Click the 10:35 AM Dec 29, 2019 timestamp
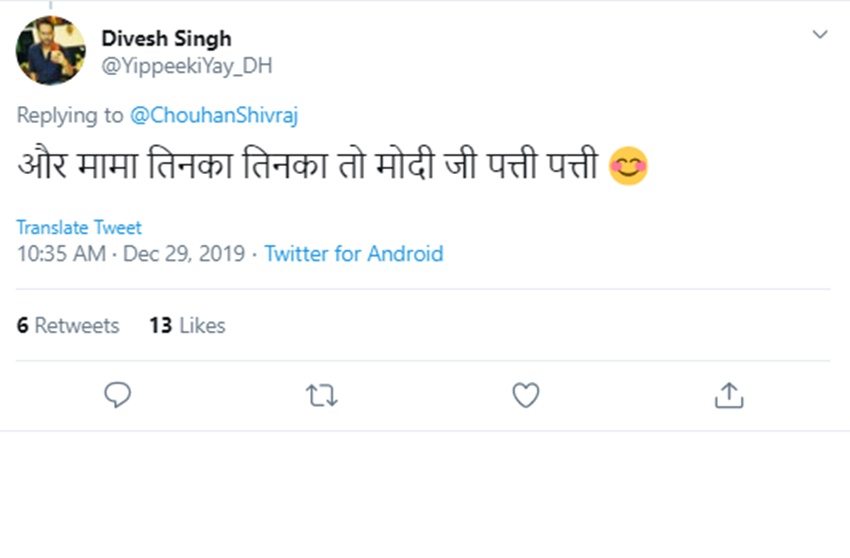Image resolution: width=850 pixels, height=558 pixels. [x=131, y=253]
